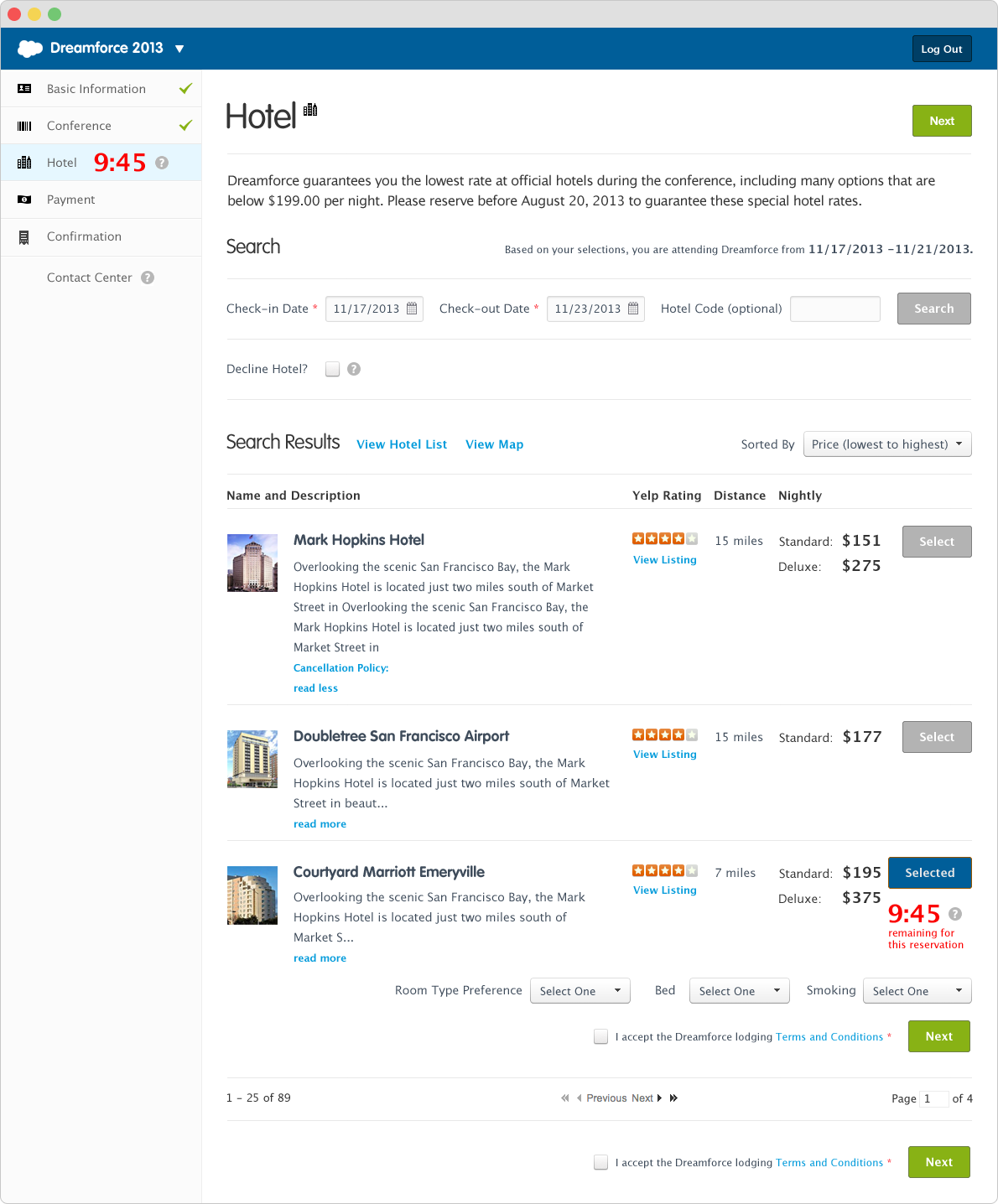Viewport: 998px width, 1204px height.
Task: Switch to View Map link
Action: 494,444
